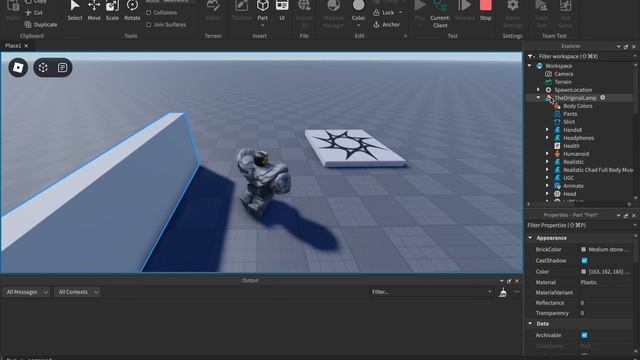Open the viewport controls cube icon

coord(43,67)
